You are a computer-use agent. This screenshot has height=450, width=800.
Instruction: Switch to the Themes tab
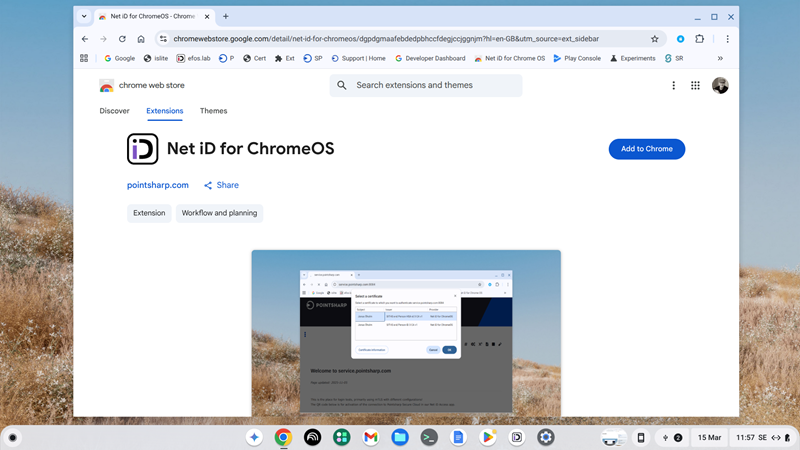click(213, 111)
